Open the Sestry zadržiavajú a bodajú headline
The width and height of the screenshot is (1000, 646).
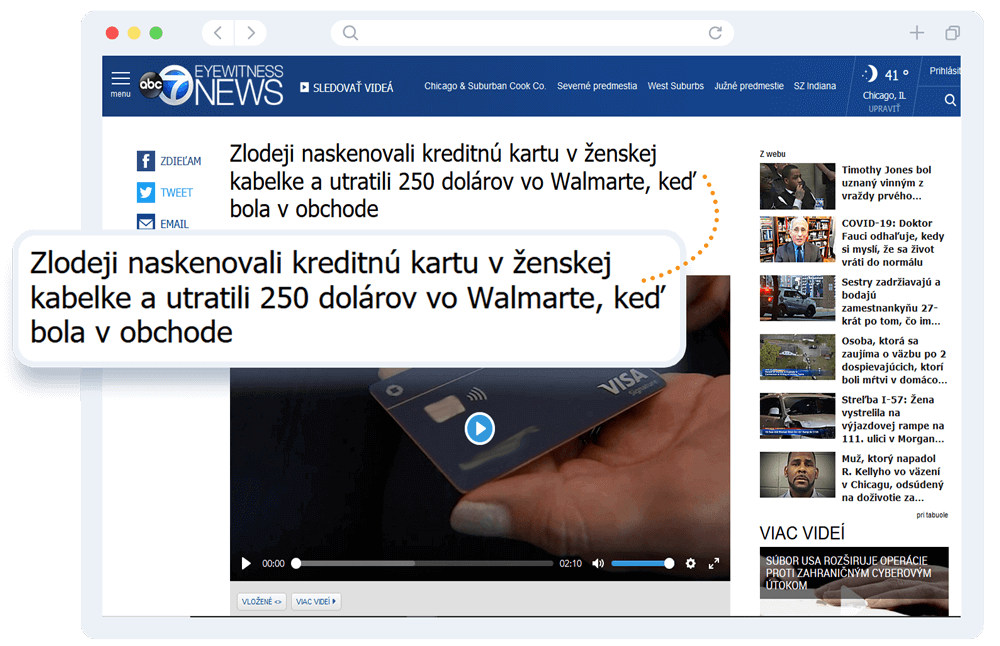[x=891, y=302]
